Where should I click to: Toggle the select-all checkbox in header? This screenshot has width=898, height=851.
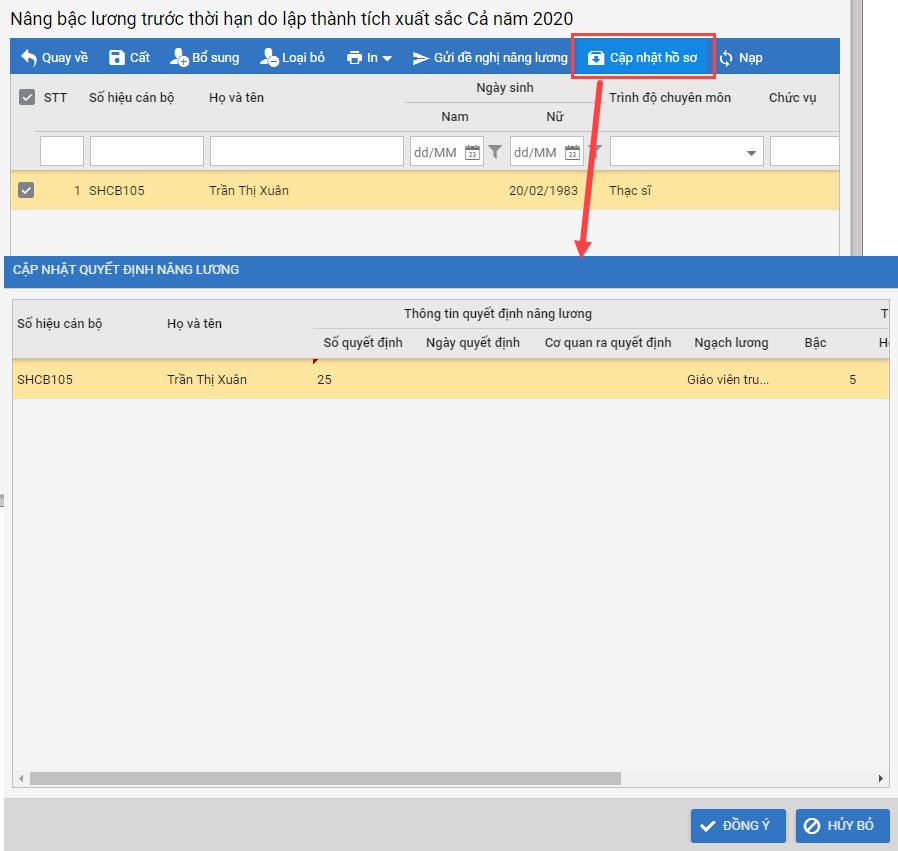coord(27,98)
